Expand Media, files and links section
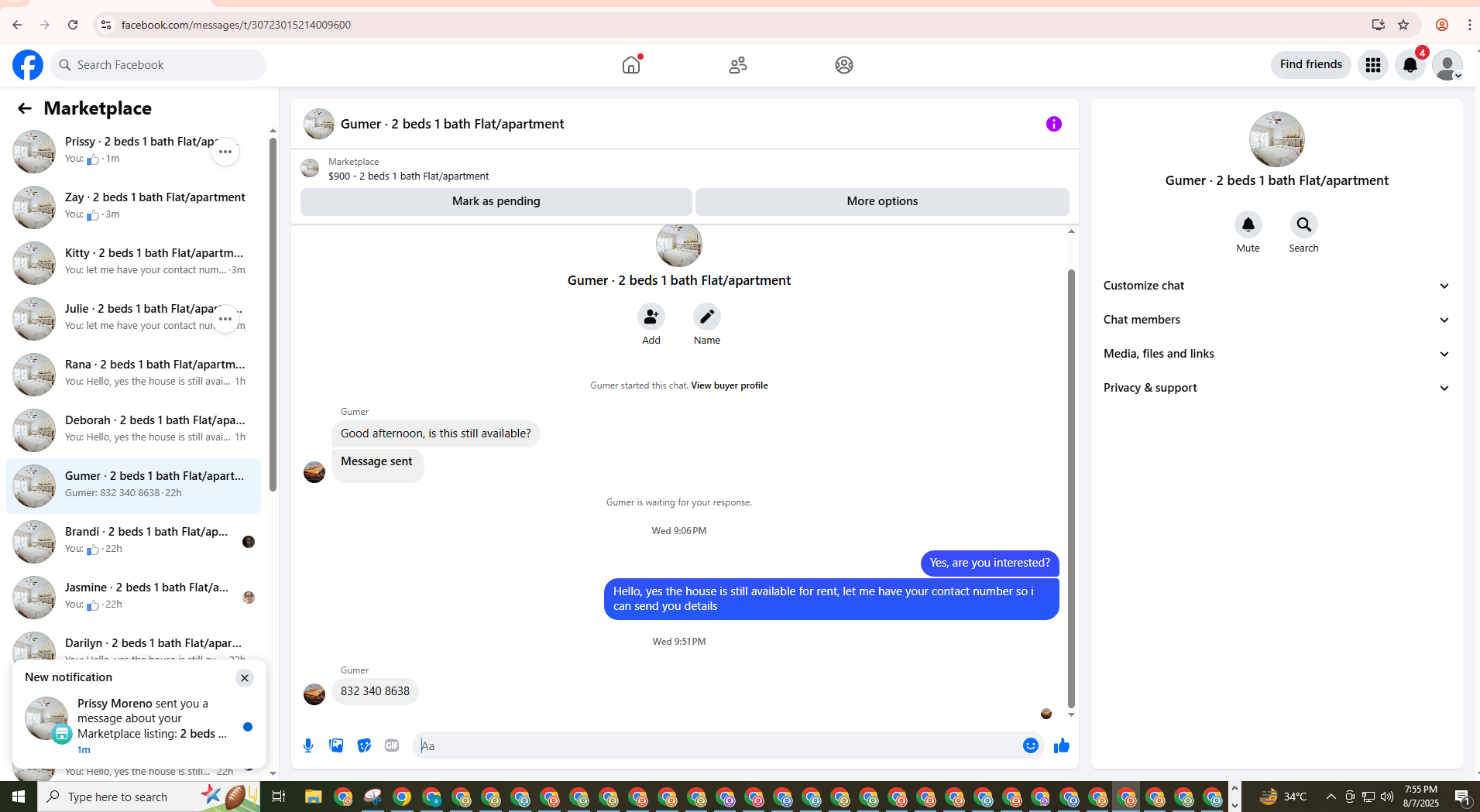 (1277, 354)
